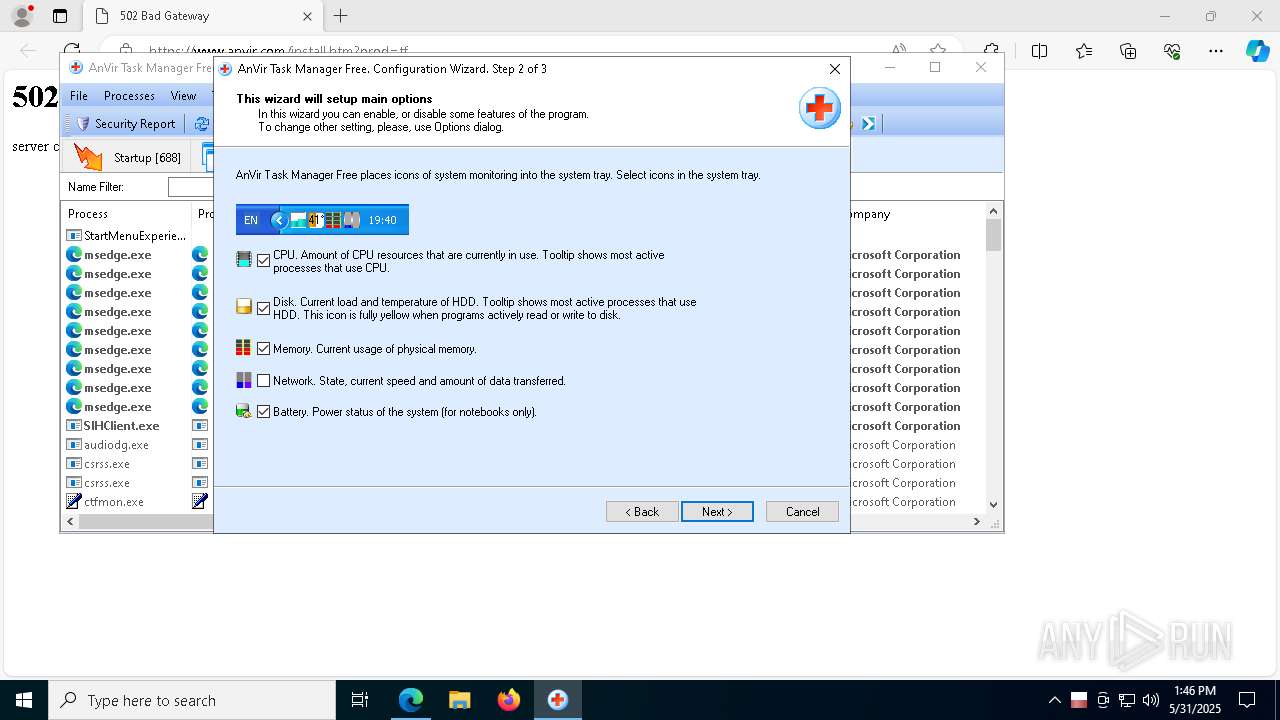The height and width of the screenshot is (720, 1280).
Task: Toggle the Battery power status checkbox
Action: 264,412
